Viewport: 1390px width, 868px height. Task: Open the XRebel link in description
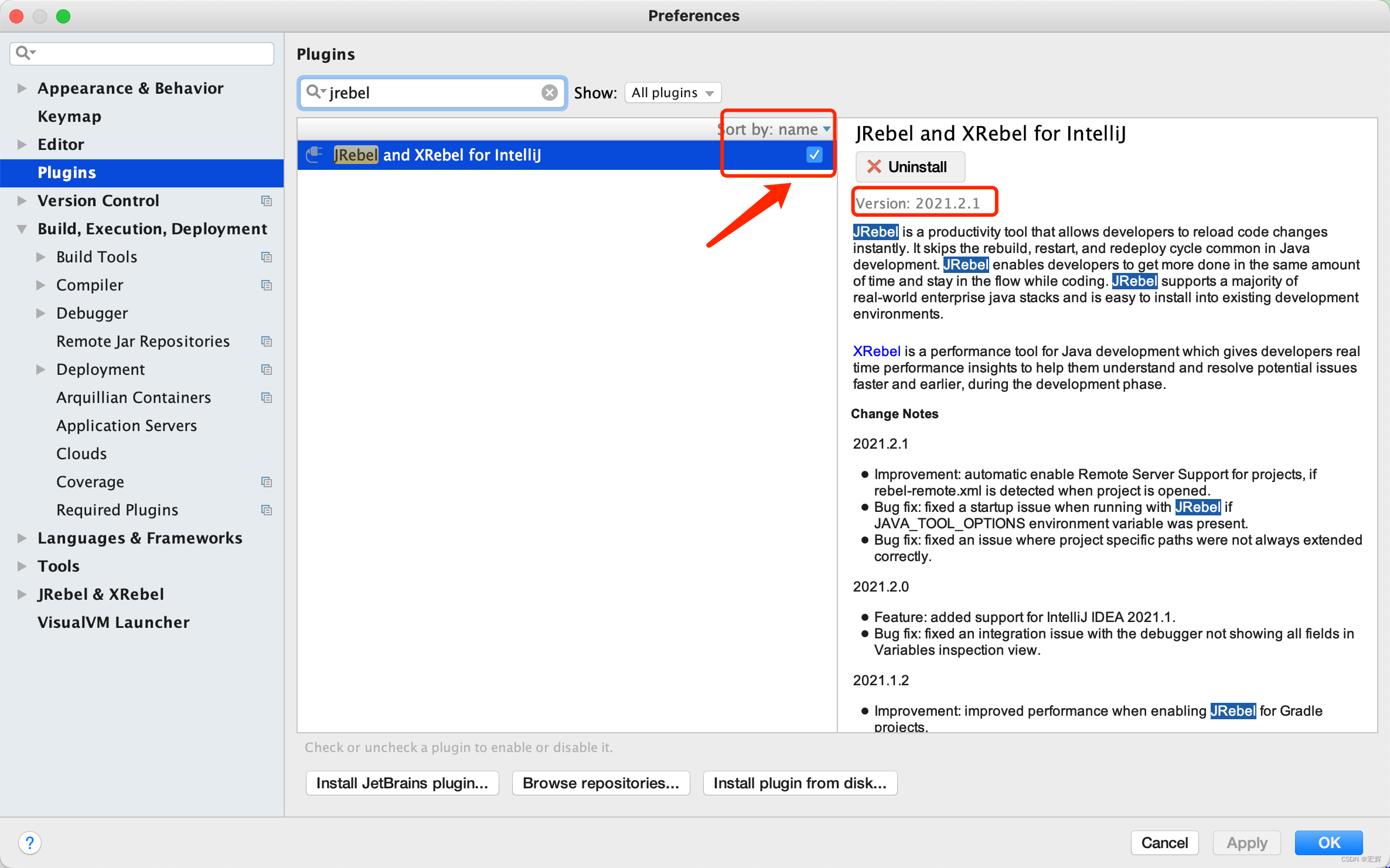[876, 351]
